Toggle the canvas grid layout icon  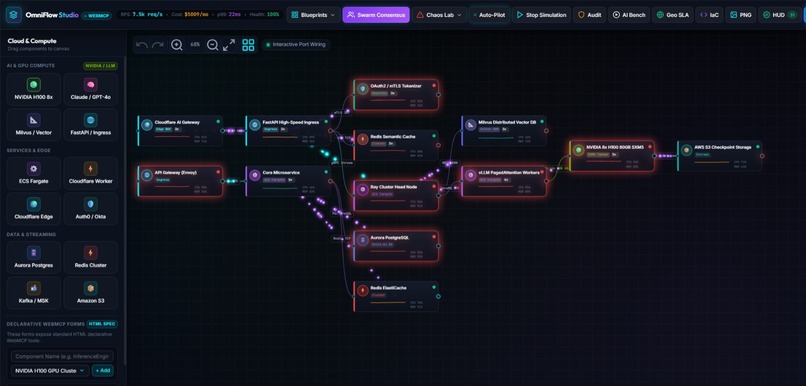[x=248, y=45]
